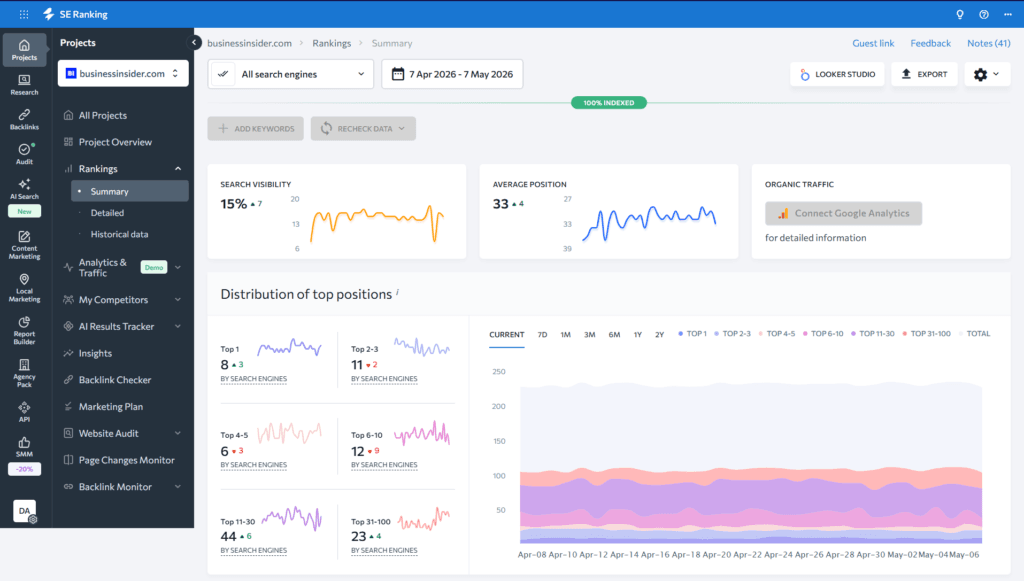Toggle TOTAL series in legend
This screenshot has height=581, width=1024.
coord(974,334)
